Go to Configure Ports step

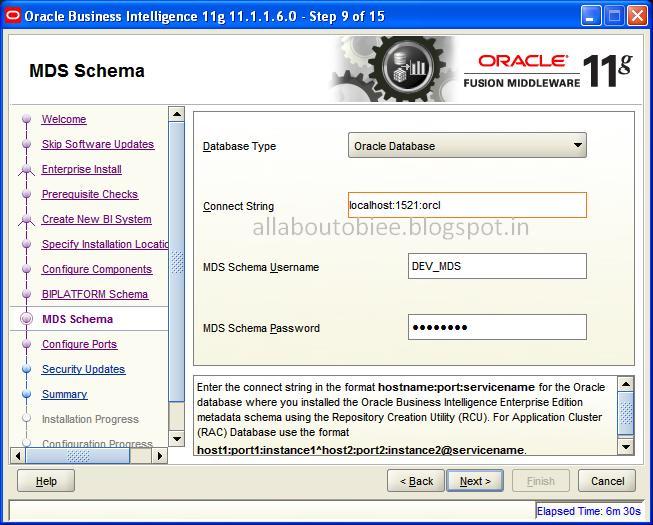pos(80,344)
